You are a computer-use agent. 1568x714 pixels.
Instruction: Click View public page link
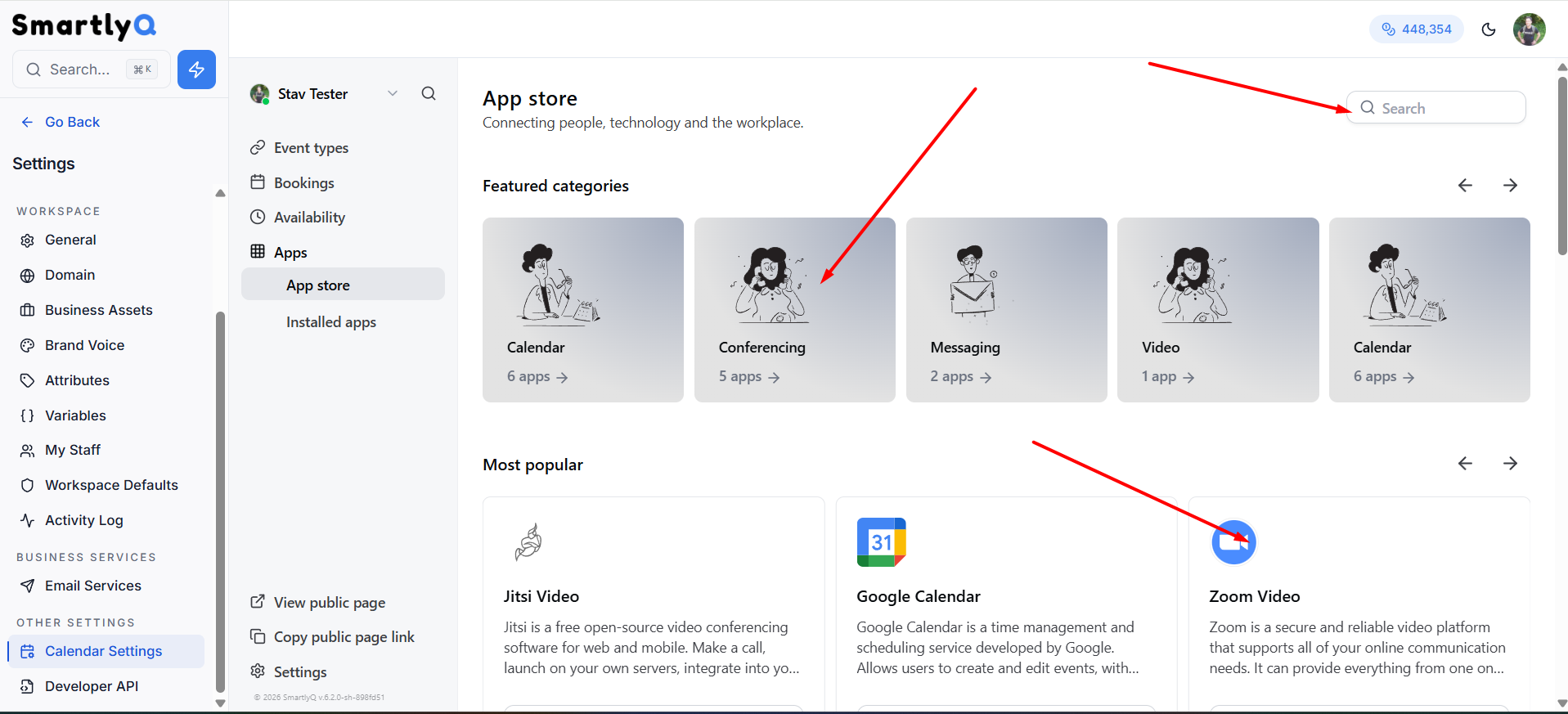click(x=329, y=603)
